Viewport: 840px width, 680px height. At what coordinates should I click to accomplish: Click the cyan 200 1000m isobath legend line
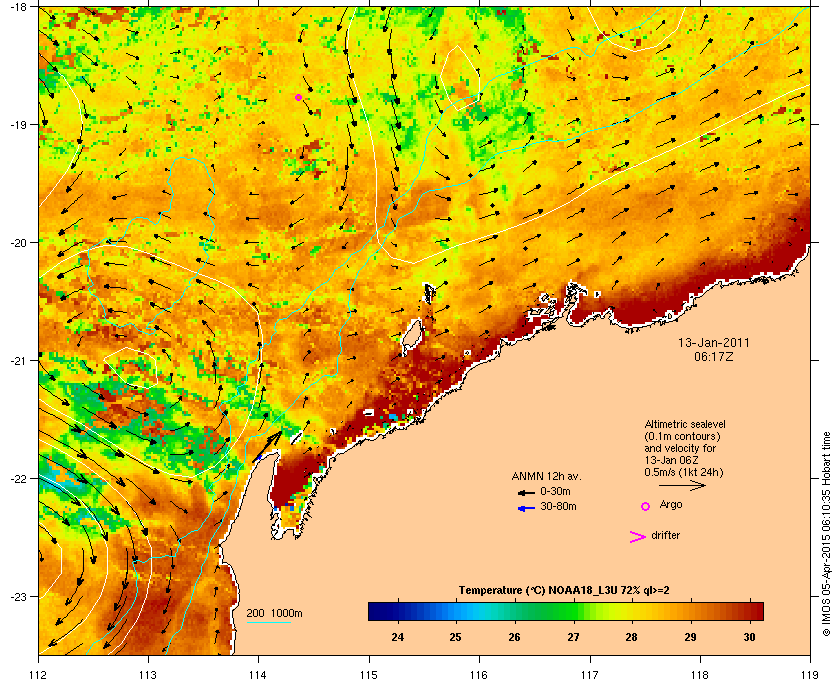(x=268, y=622)
